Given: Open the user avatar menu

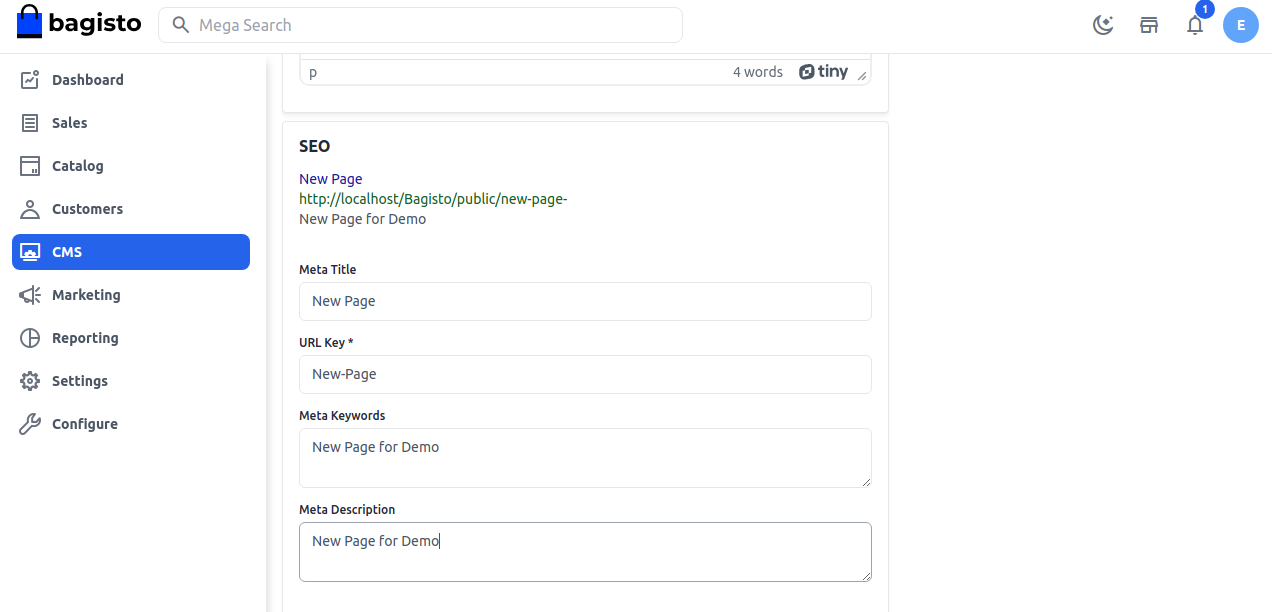Looking at the screenshot, I should pos(1241,25).
